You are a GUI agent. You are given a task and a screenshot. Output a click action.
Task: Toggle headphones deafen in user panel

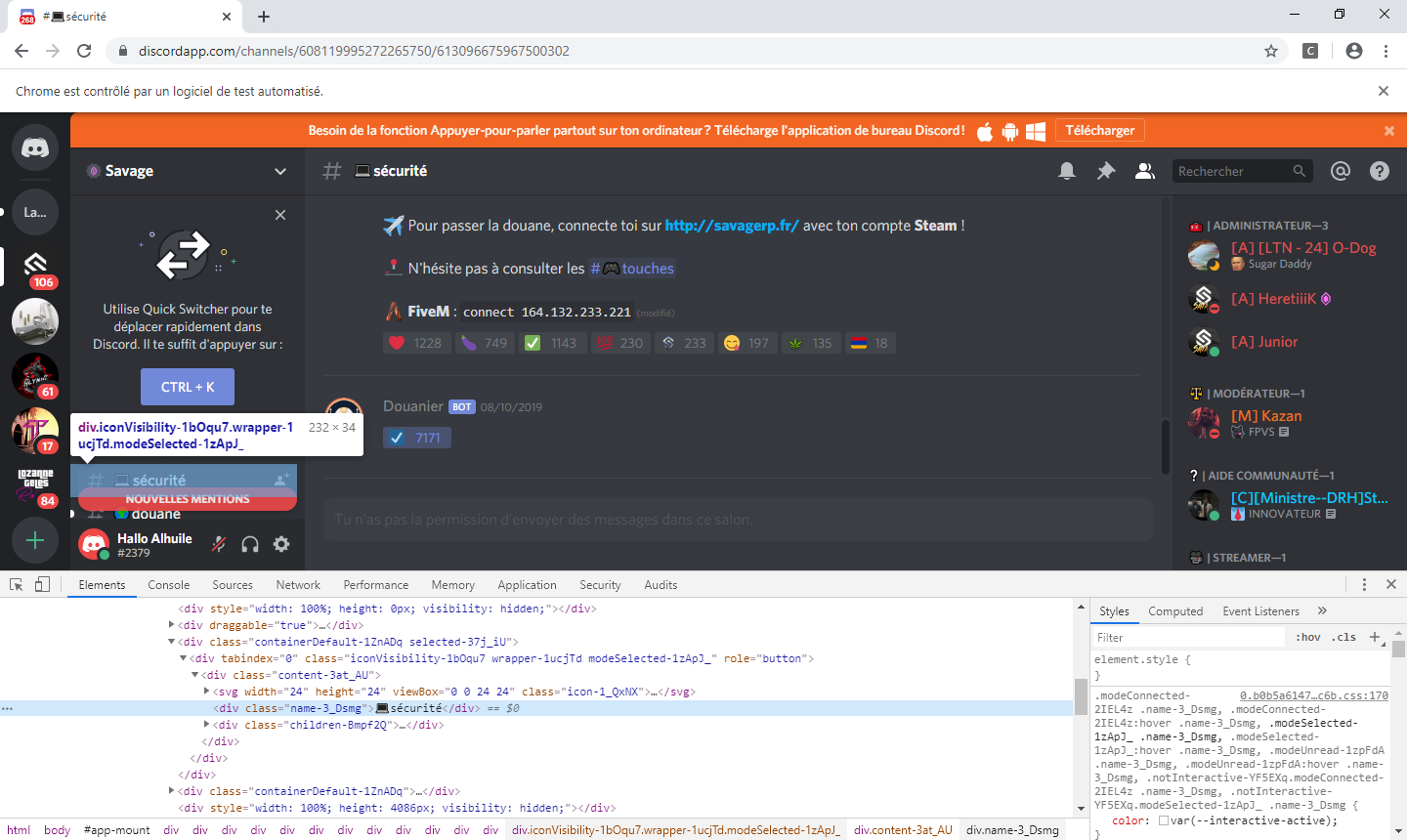click(x=250, y=544)
